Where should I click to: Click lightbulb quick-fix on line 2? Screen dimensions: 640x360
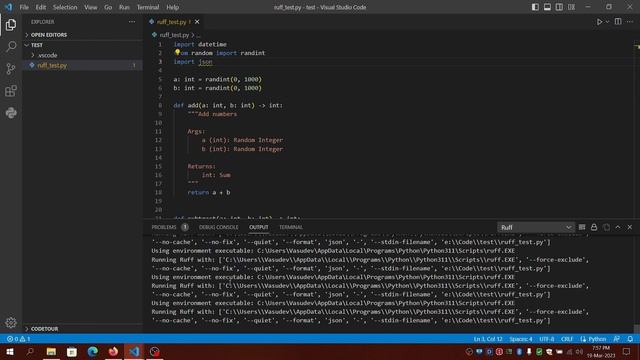[177, 52]
